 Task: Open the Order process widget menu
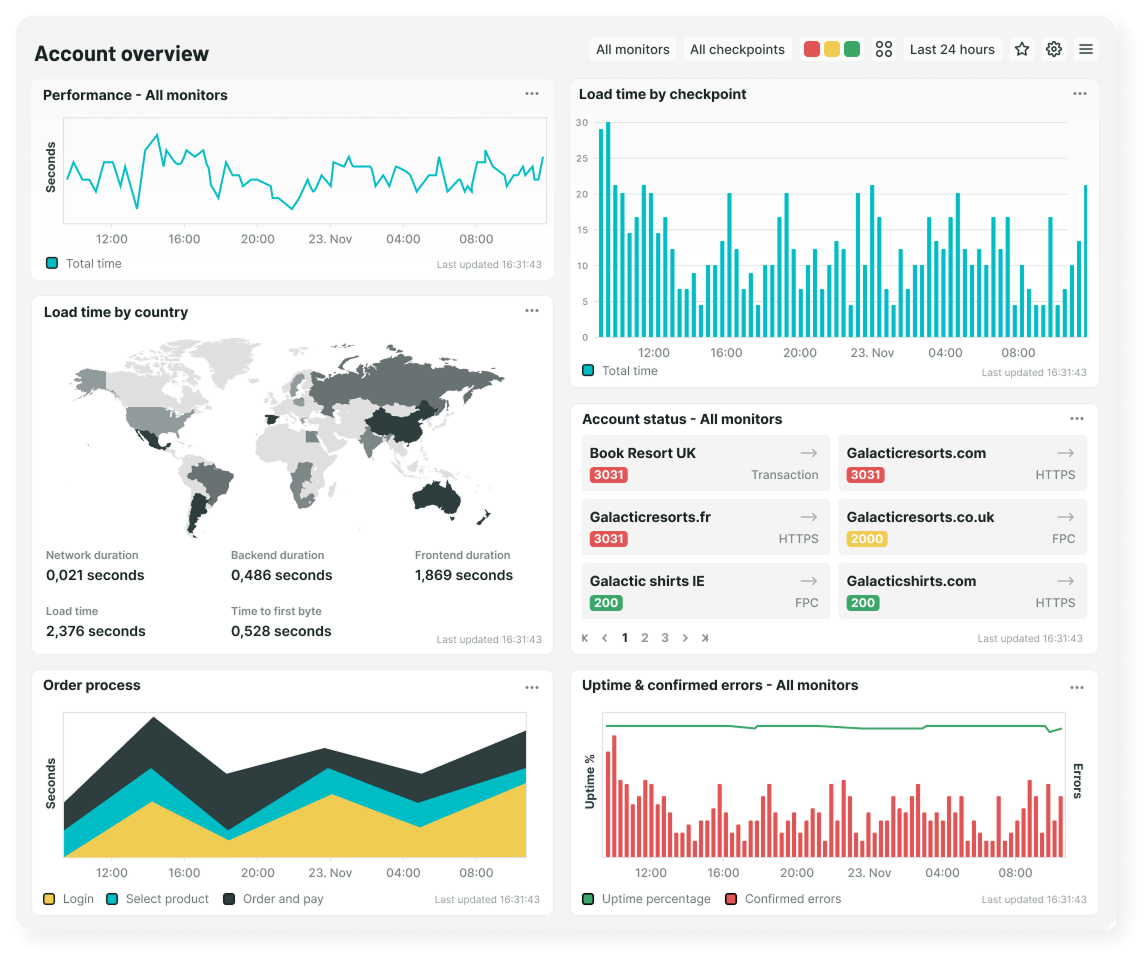532,687
